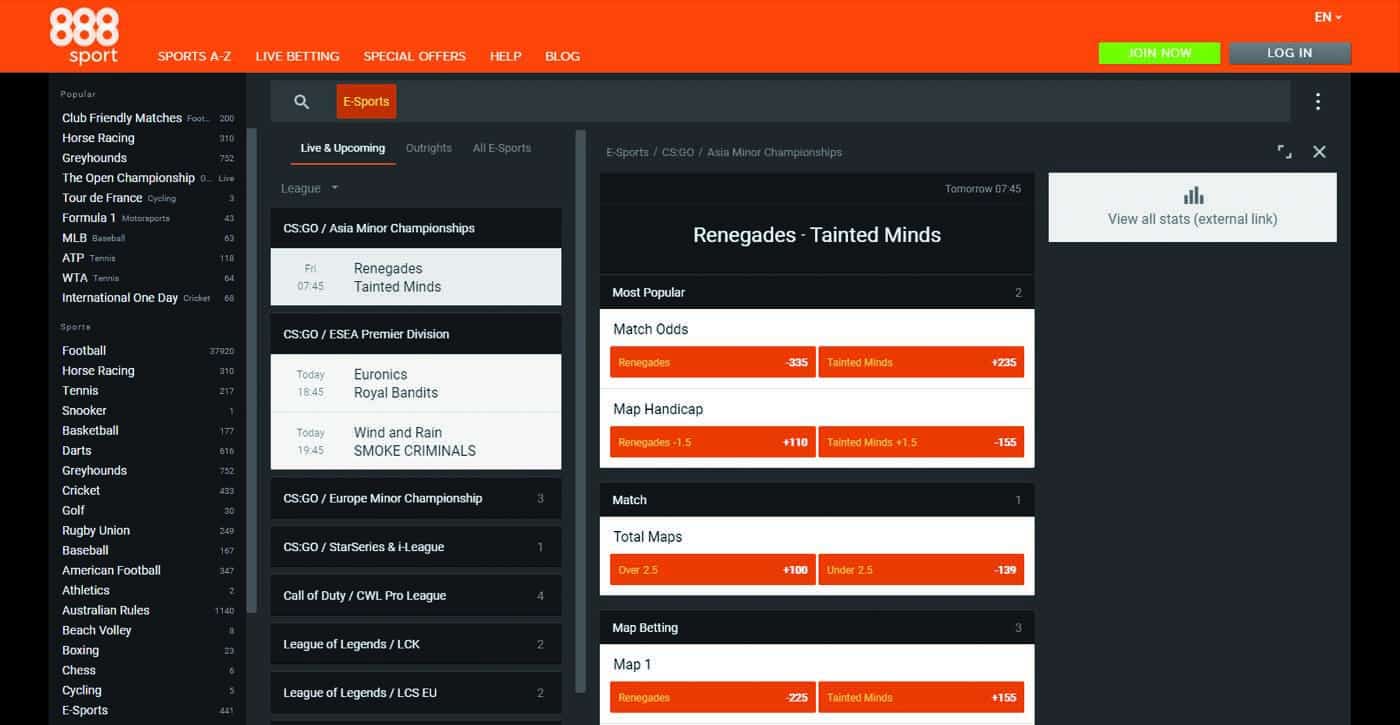This screenshot has width=1400, height=725.
Task: Bet Renegades Map 1 at -225
Action: click(x=712, y=698)
